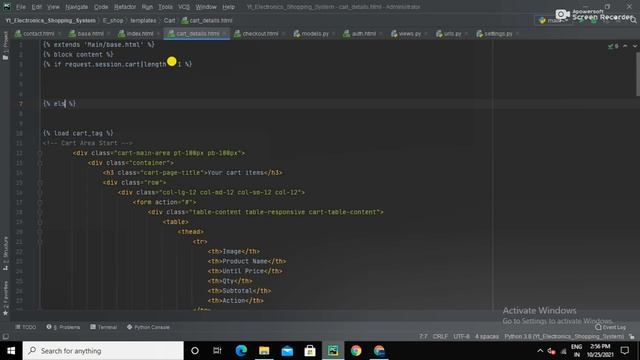Switch to the urls.py tab
Screen dimensions: 640x360
tap(452, 33)
